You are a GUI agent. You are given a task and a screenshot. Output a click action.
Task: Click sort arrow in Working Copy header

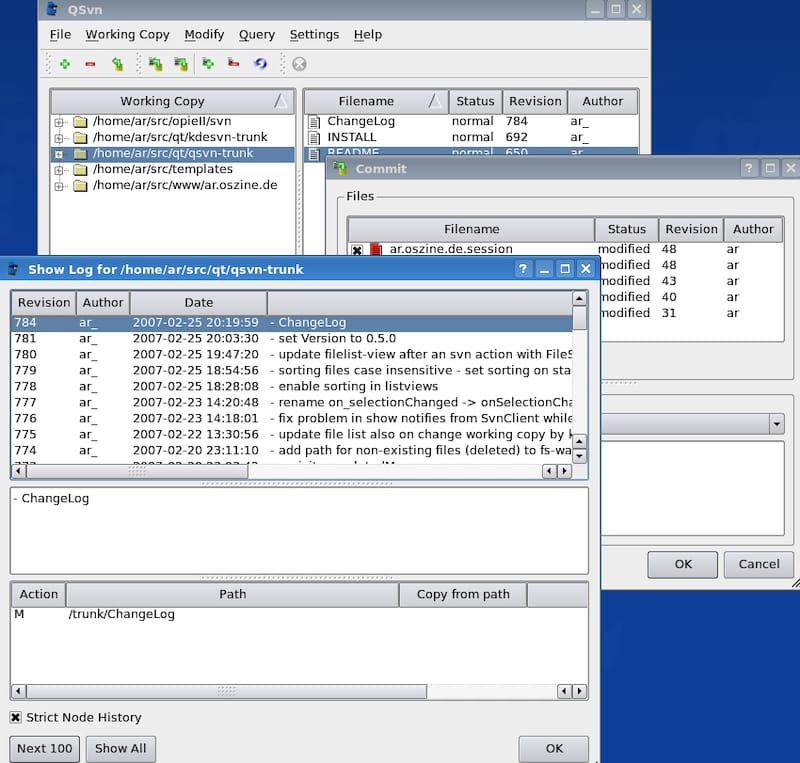[281, 101]
